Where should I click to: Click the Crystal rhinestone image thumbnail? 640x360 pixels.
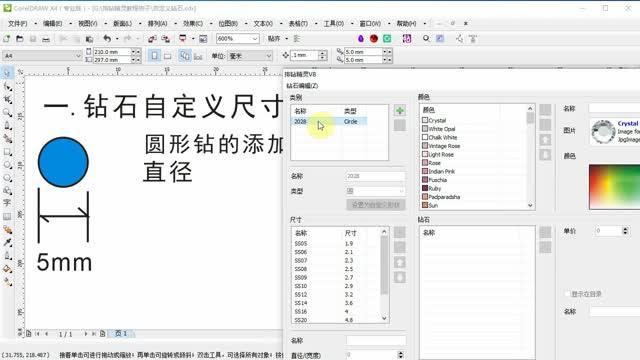pos(603,131)
